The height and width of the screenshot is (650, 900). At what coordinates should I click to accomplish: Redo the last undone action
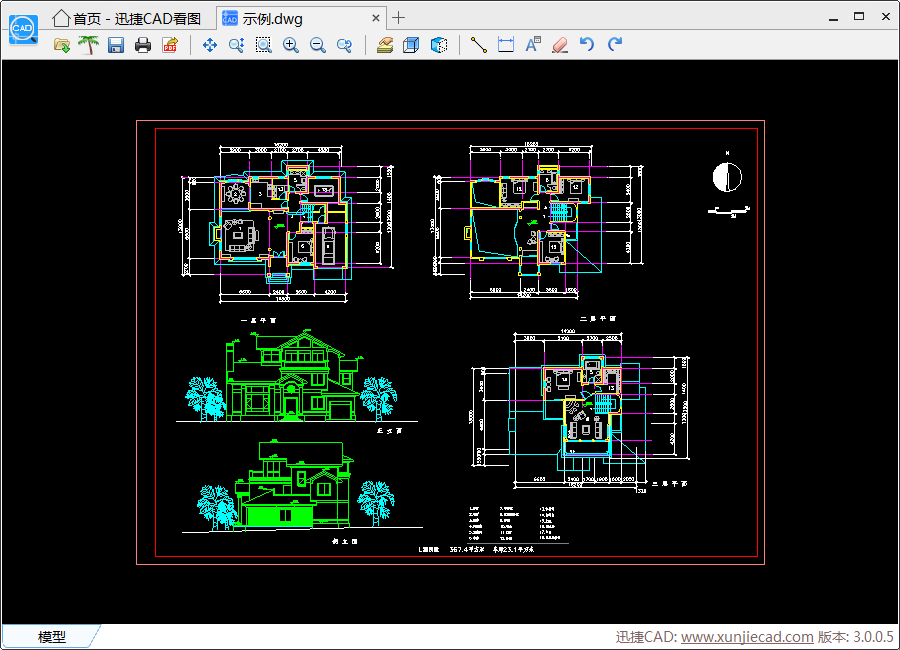click(615, 45)
